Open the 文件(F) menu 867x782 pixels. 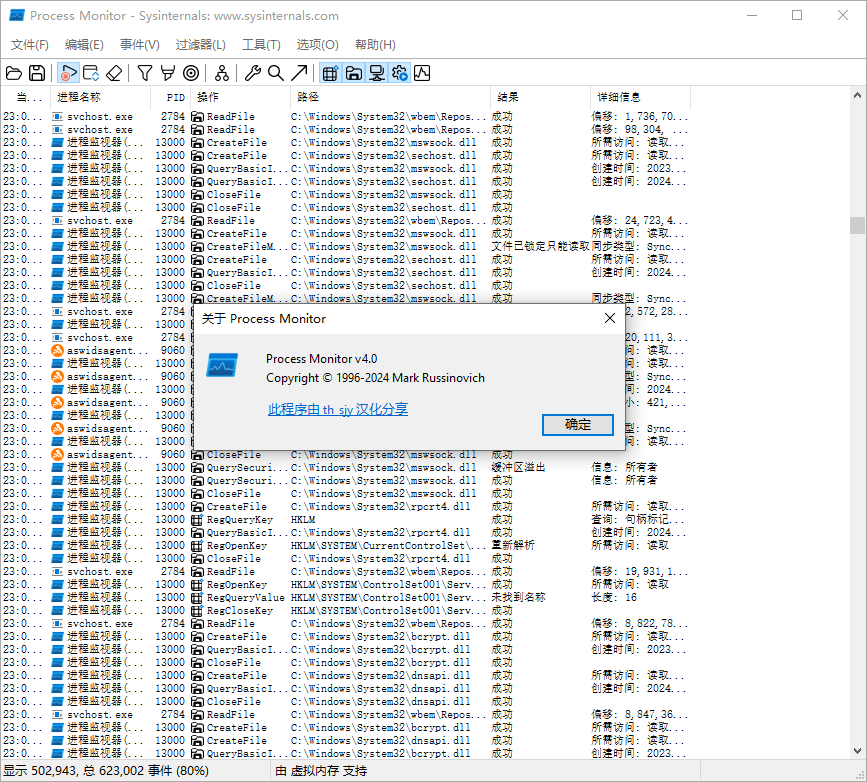30,45
